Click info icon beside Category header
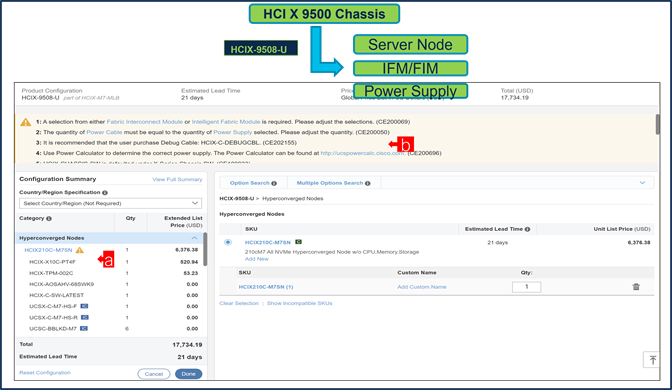The width and height of the screenshot is (672, 390). click(x=49, y=219)
